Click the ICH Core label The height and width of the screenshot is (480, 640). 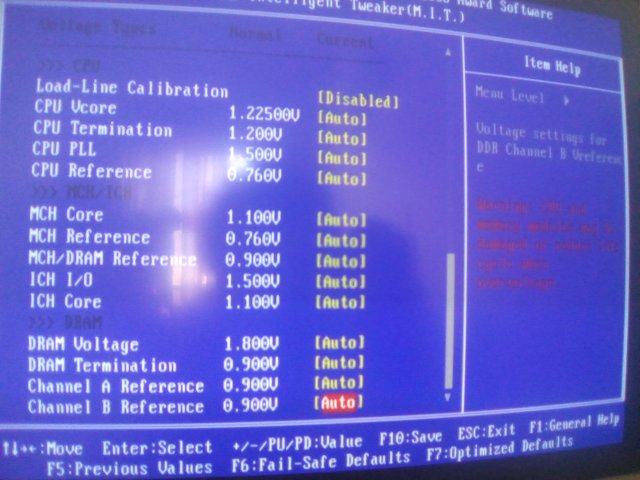point(65,301)
